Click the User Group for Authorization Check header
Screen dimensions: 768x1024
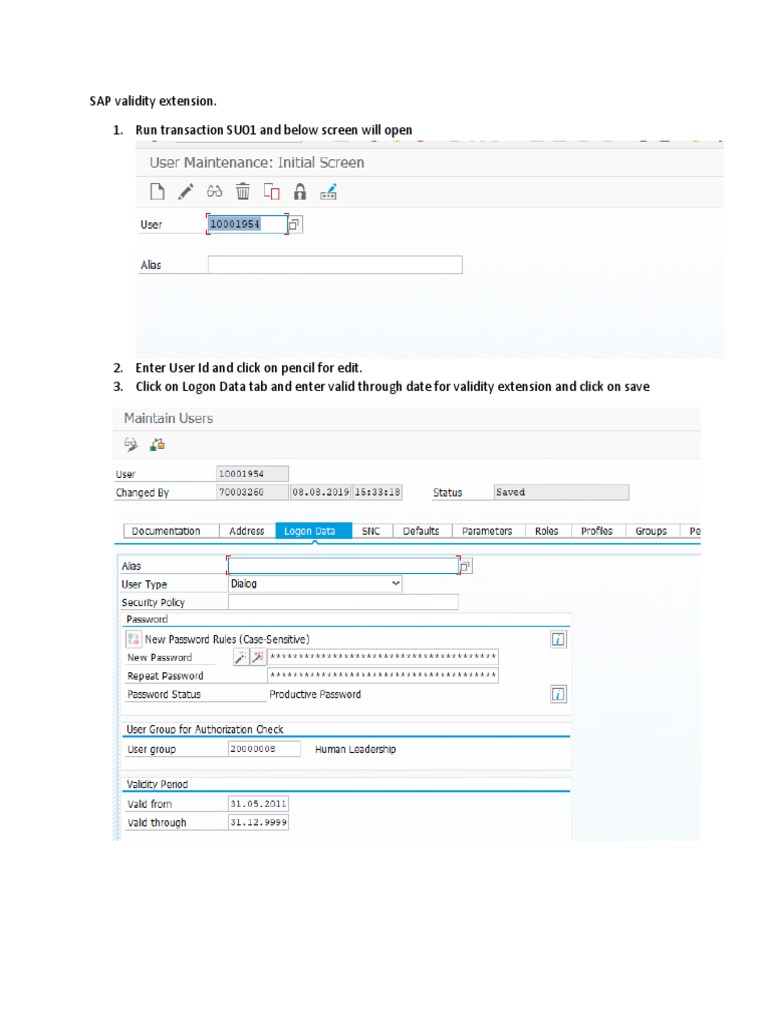point(204,729)
